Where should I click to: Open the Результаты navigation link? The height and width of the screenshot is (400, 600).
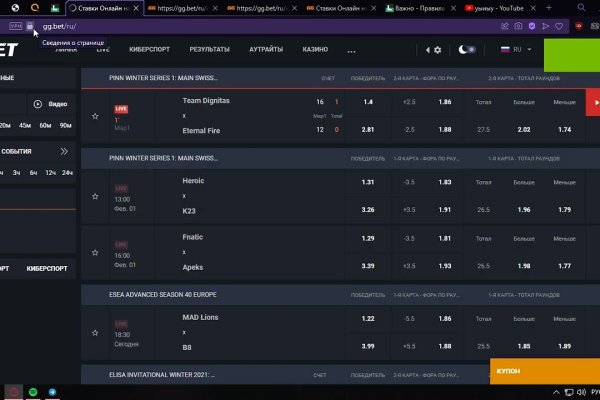point(209,49)
